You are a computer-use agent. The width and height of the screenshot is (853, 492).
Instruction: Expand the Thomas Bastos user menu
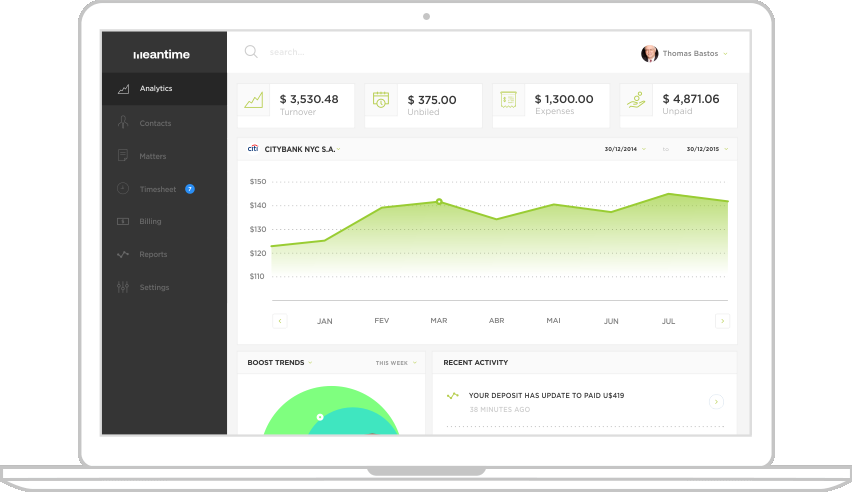(x=725, y=54)
